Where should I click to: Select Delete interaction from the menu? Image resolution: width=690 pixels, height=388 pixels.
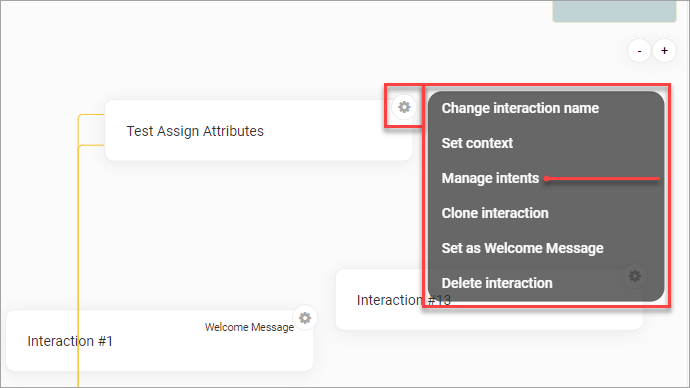(x=497, y=283)
